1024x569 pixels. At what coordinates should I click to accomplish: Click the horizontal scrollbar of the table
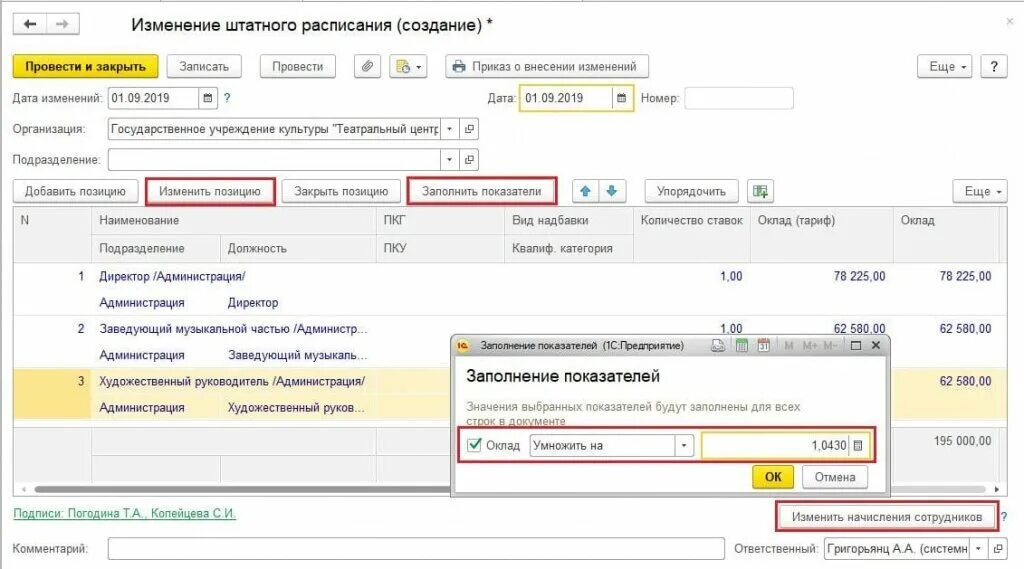click(x=509, y=489)
